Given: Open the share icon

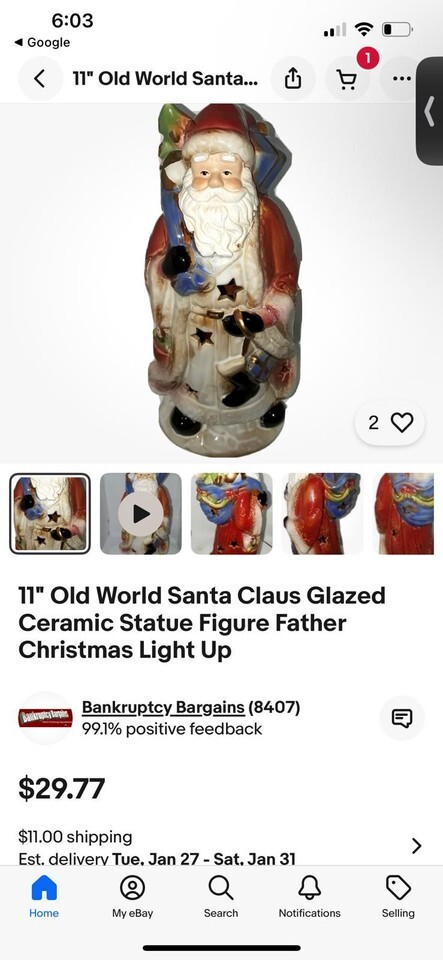Looking at the screenshot, I should tap(292, 78).
